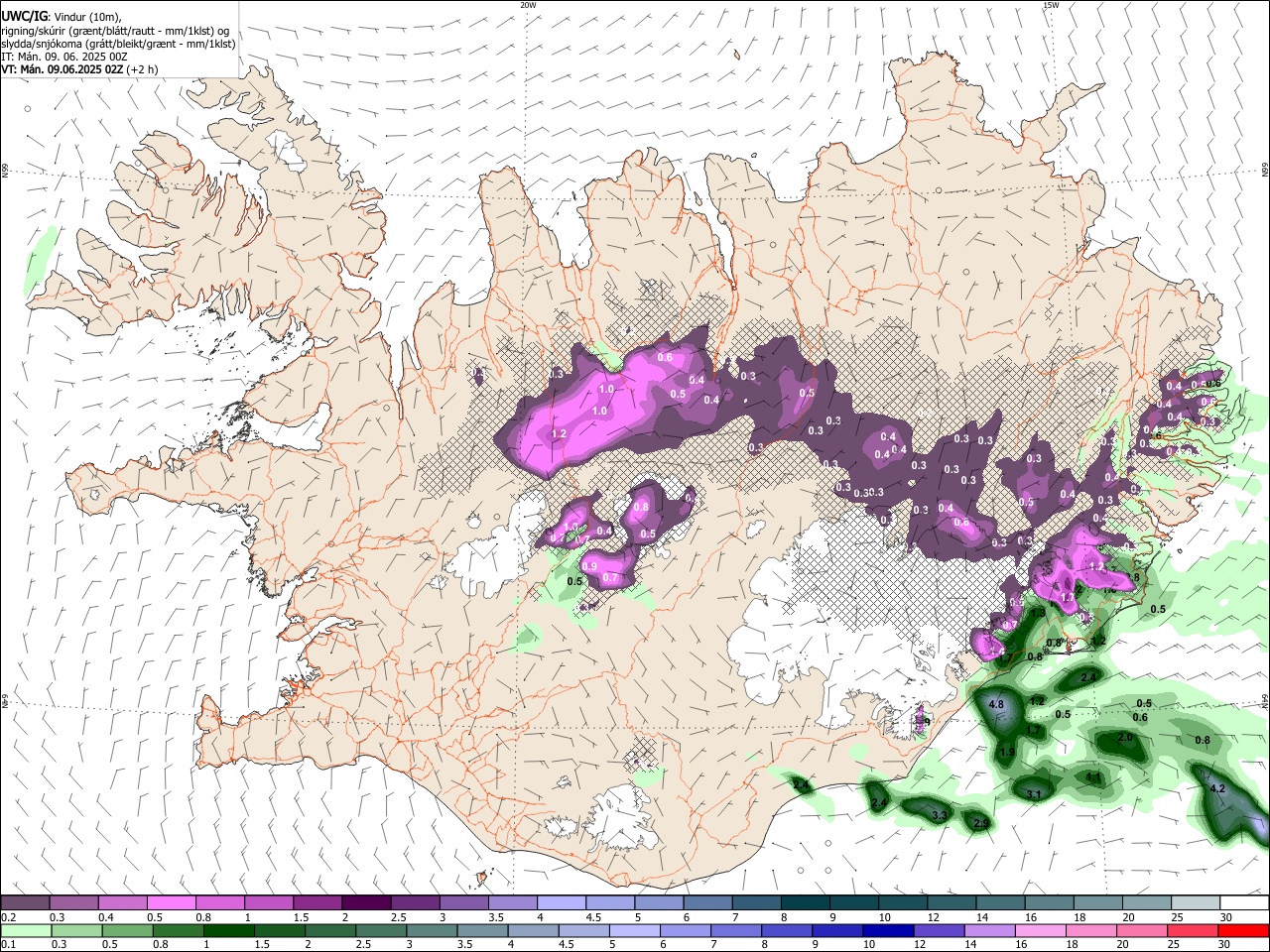The width and height of the screenshot is (1270, 952).
Task: Pick the deep blue 10–12 rain legend swatch
Action: [887, 930]
